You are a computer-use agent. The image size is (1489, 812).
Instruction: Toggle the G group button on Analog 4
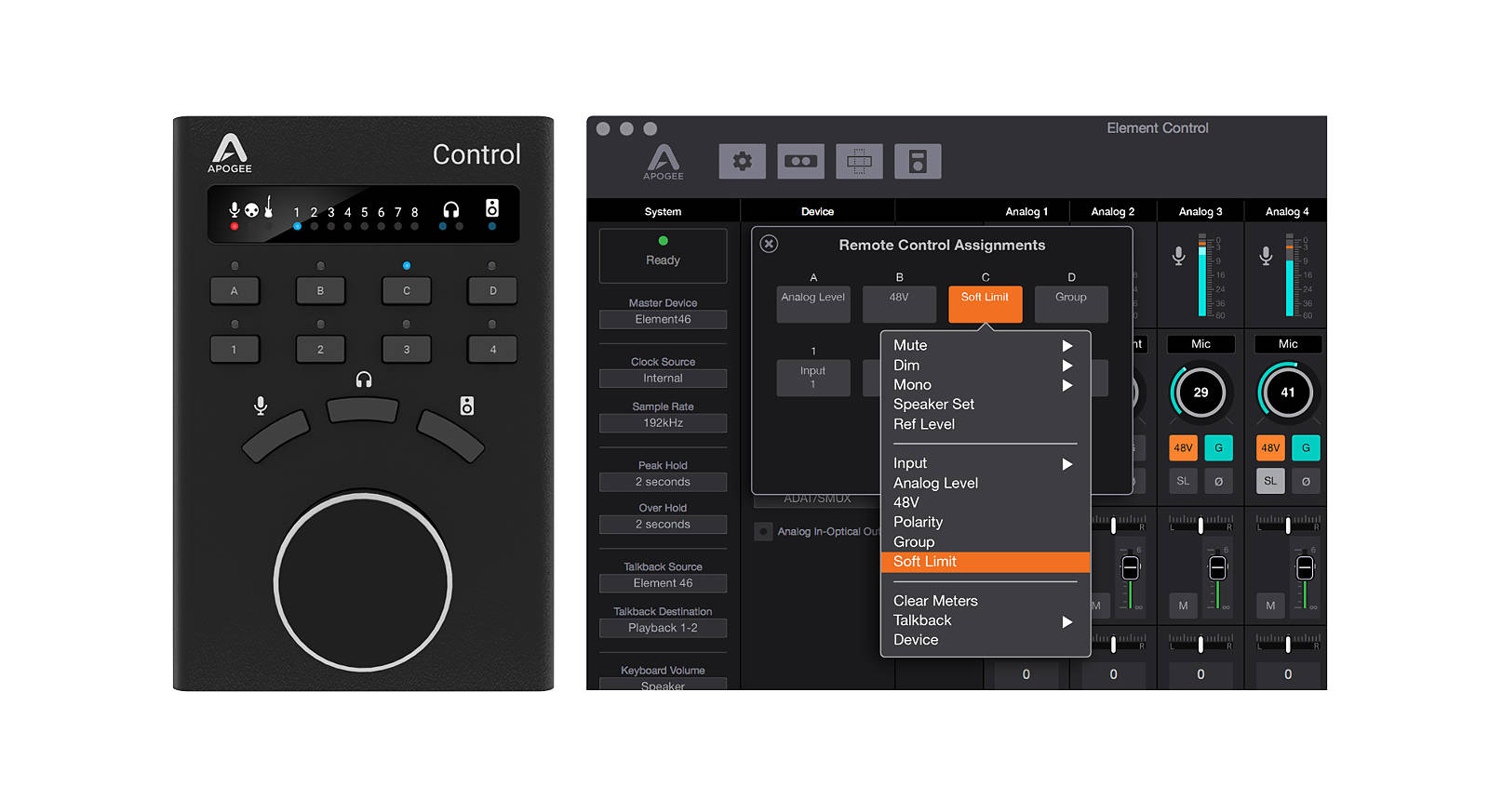[x=1306, y=447]
